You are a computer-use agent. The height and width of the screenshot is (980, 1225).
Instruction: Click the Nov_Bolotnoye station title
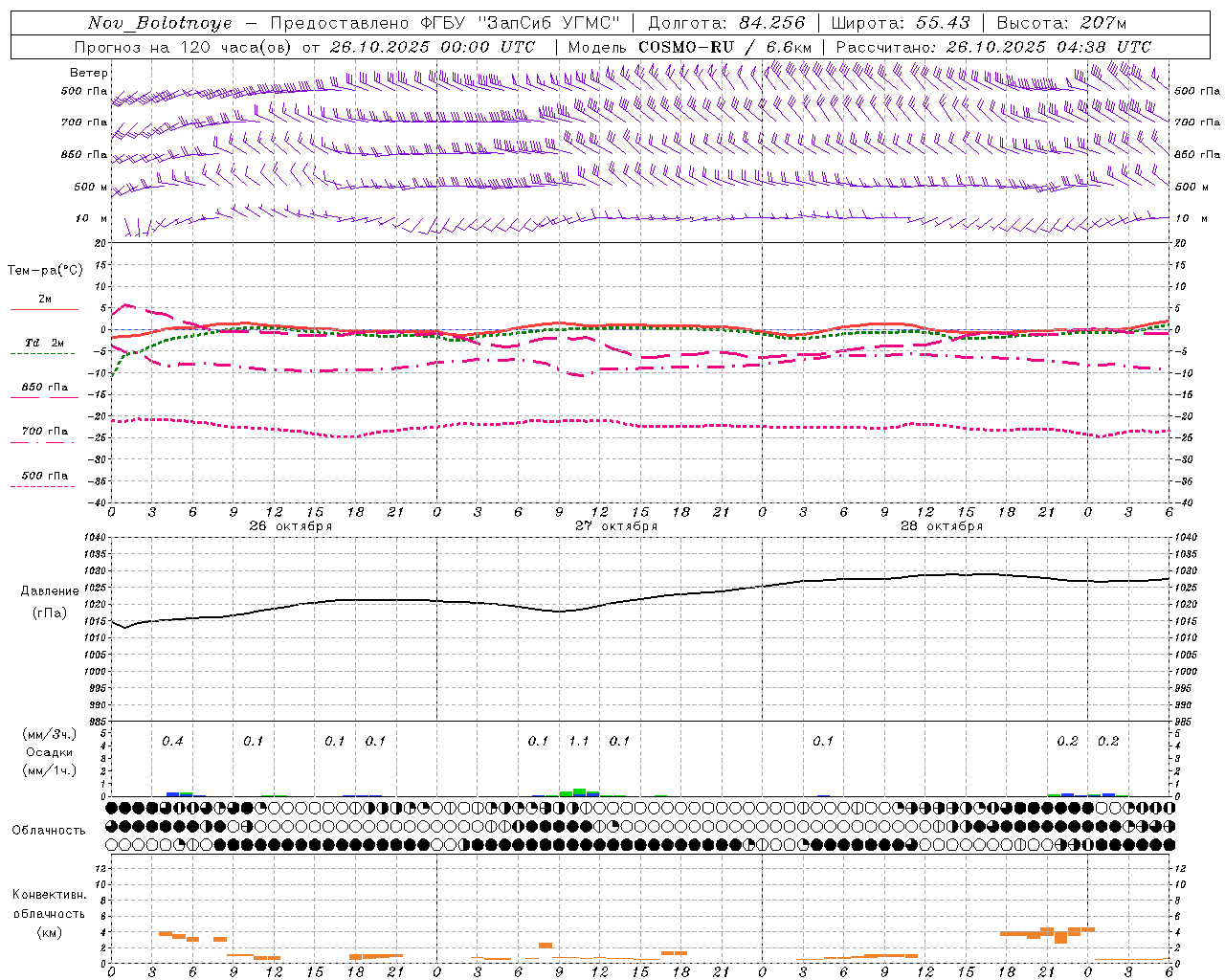160,23
